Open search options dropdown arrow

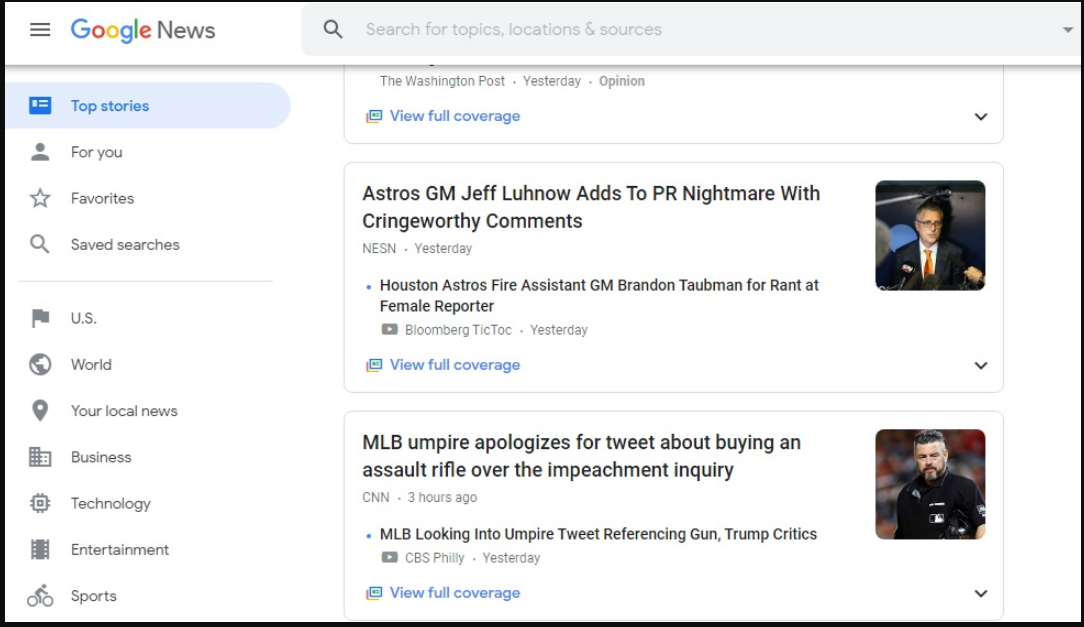click(1067, 30)
